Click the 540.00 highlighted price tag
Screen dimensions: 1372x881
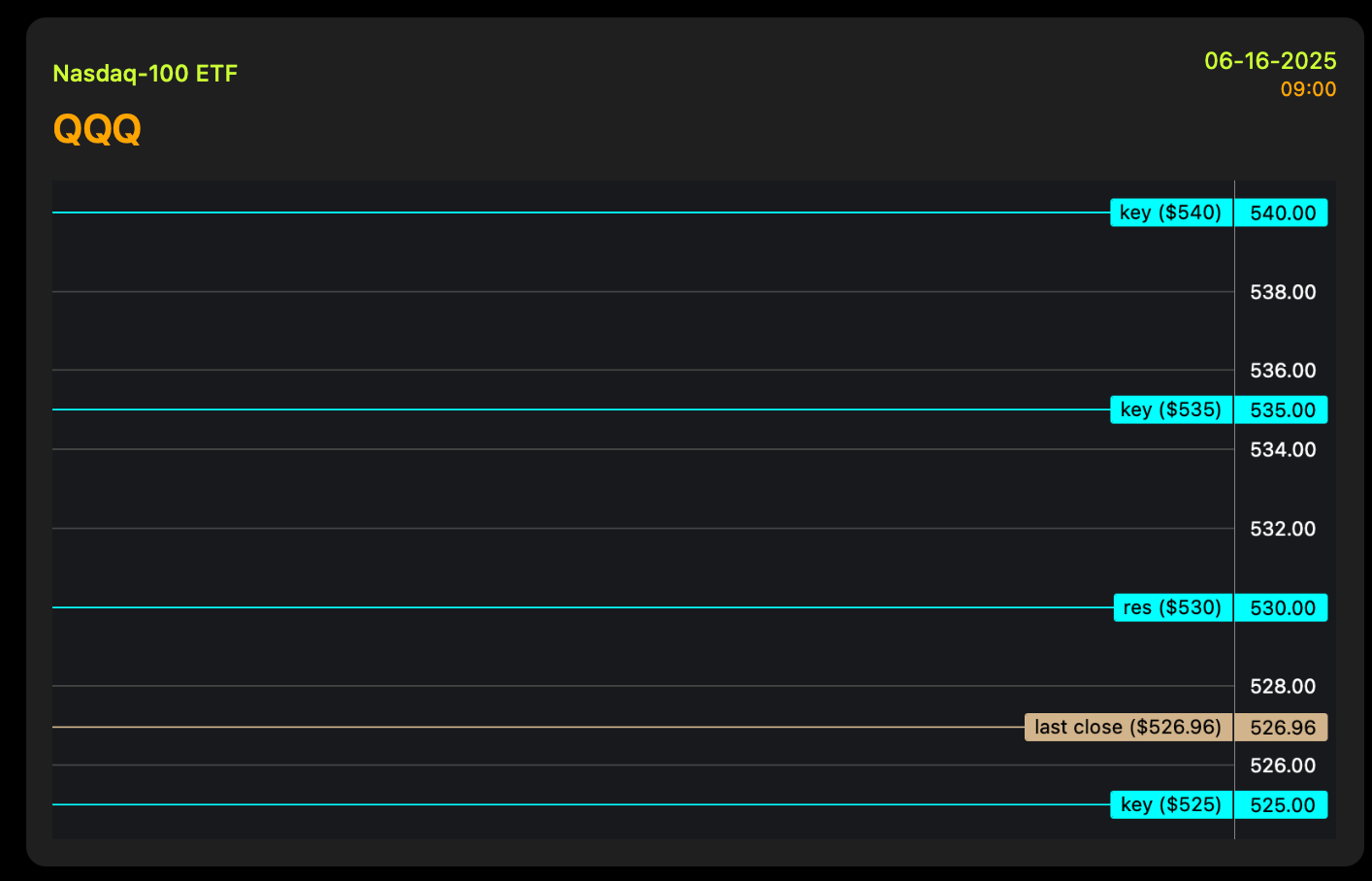[1282, 212]
